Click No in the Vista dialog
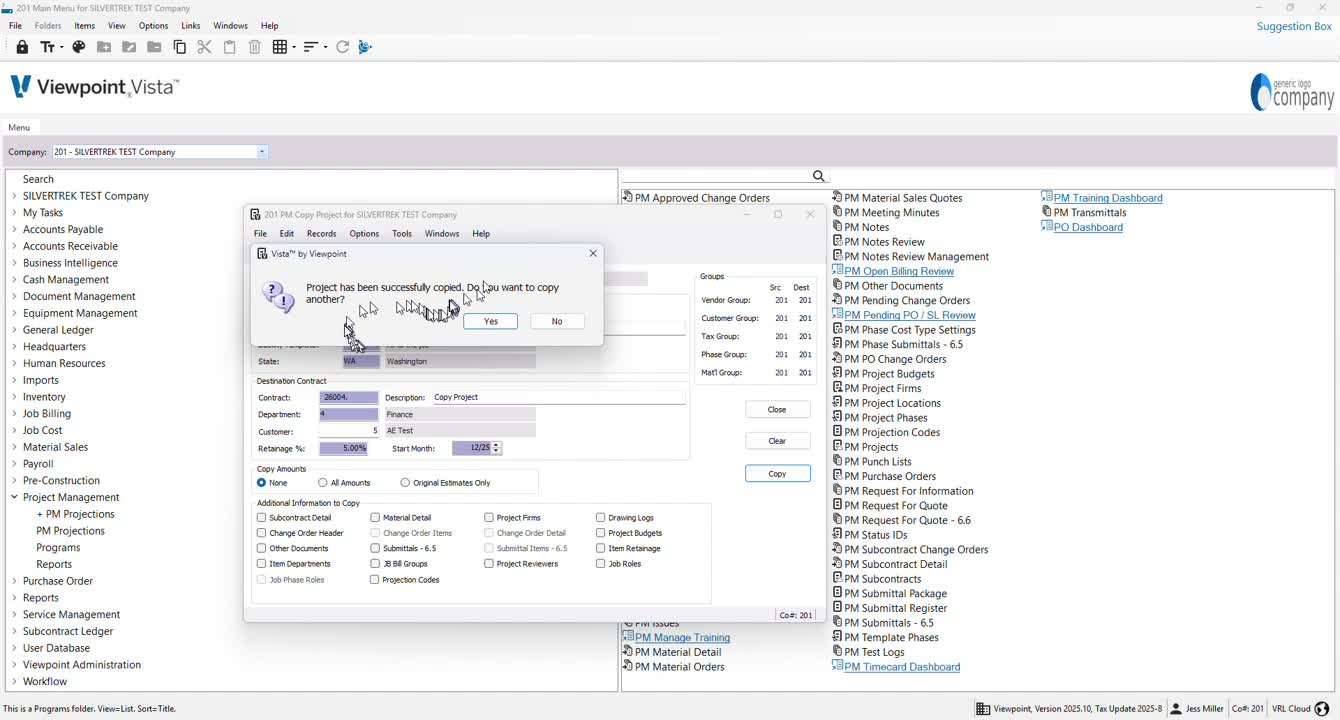Screen dimensions: 1340x720 [557, 321]
